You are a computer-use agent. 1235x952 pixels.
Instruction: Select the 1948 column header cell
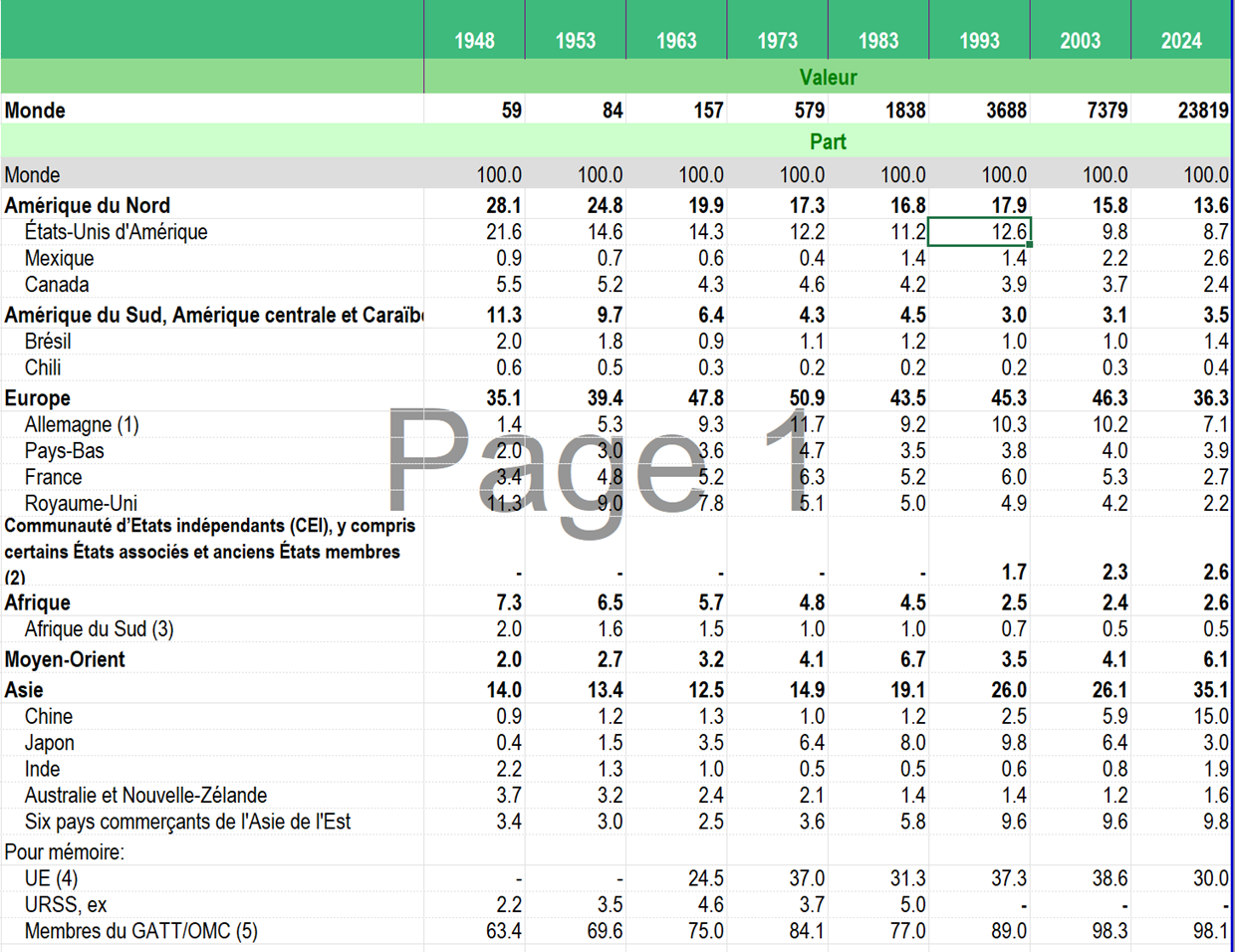click(474, 40)
